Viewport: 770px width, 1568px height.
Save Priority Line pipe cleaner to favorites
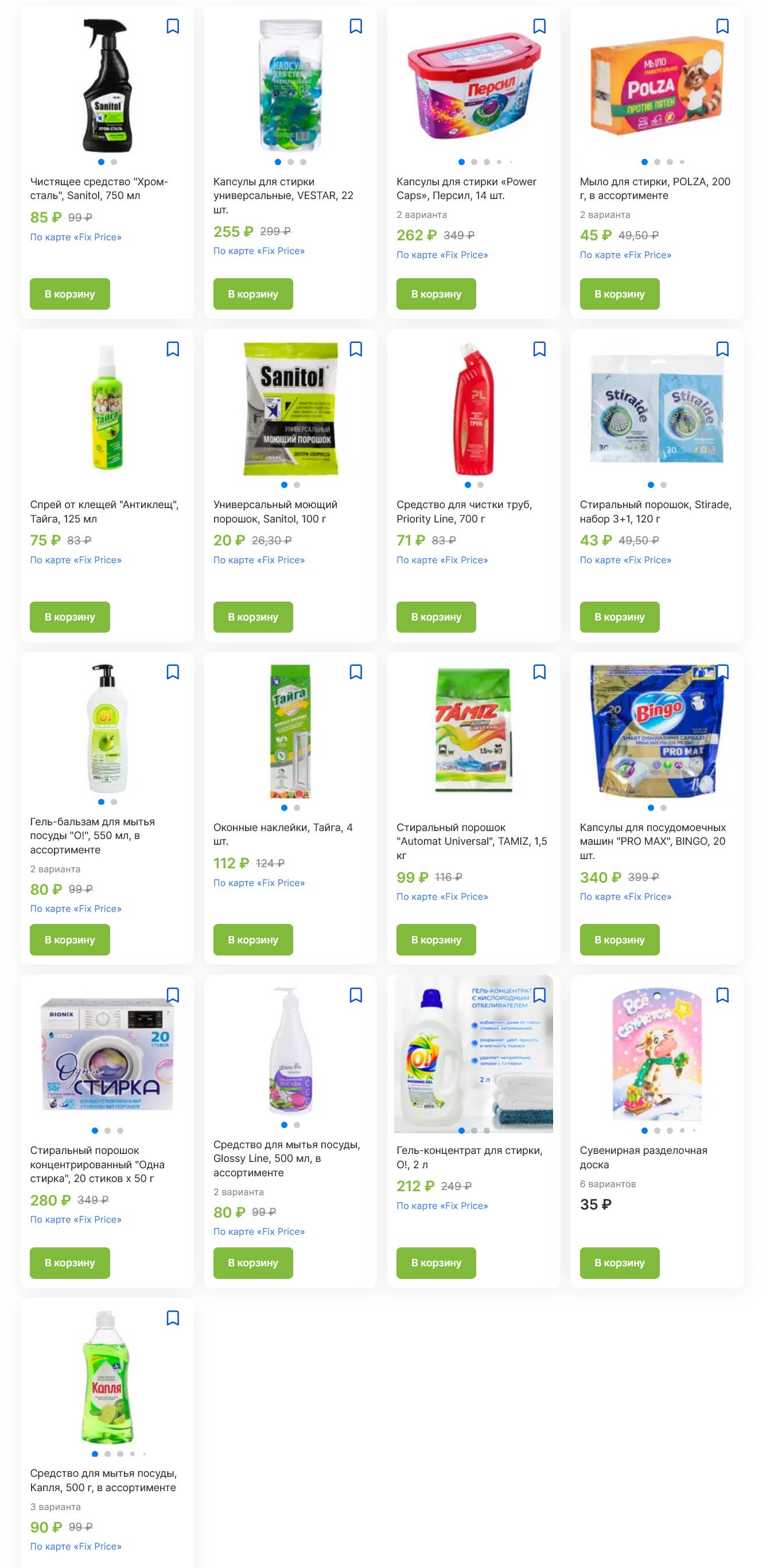pos(539,349)
